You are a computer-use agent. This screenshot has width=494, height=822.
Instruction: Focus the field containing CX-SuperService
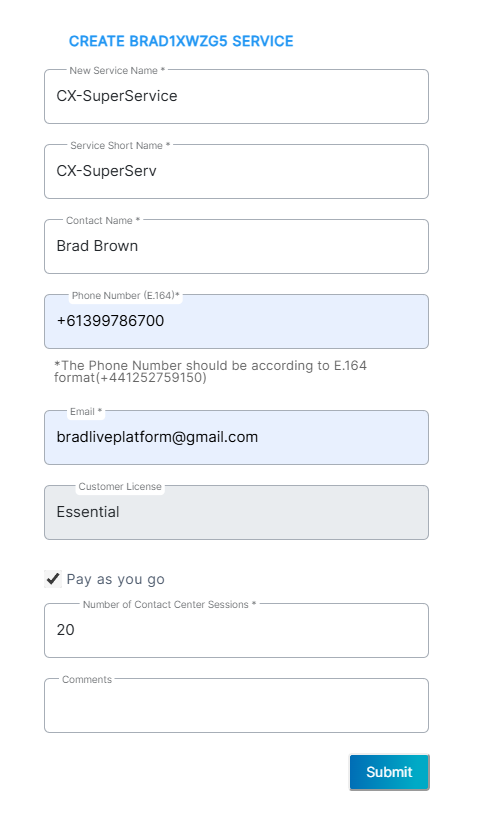point(237,96)
